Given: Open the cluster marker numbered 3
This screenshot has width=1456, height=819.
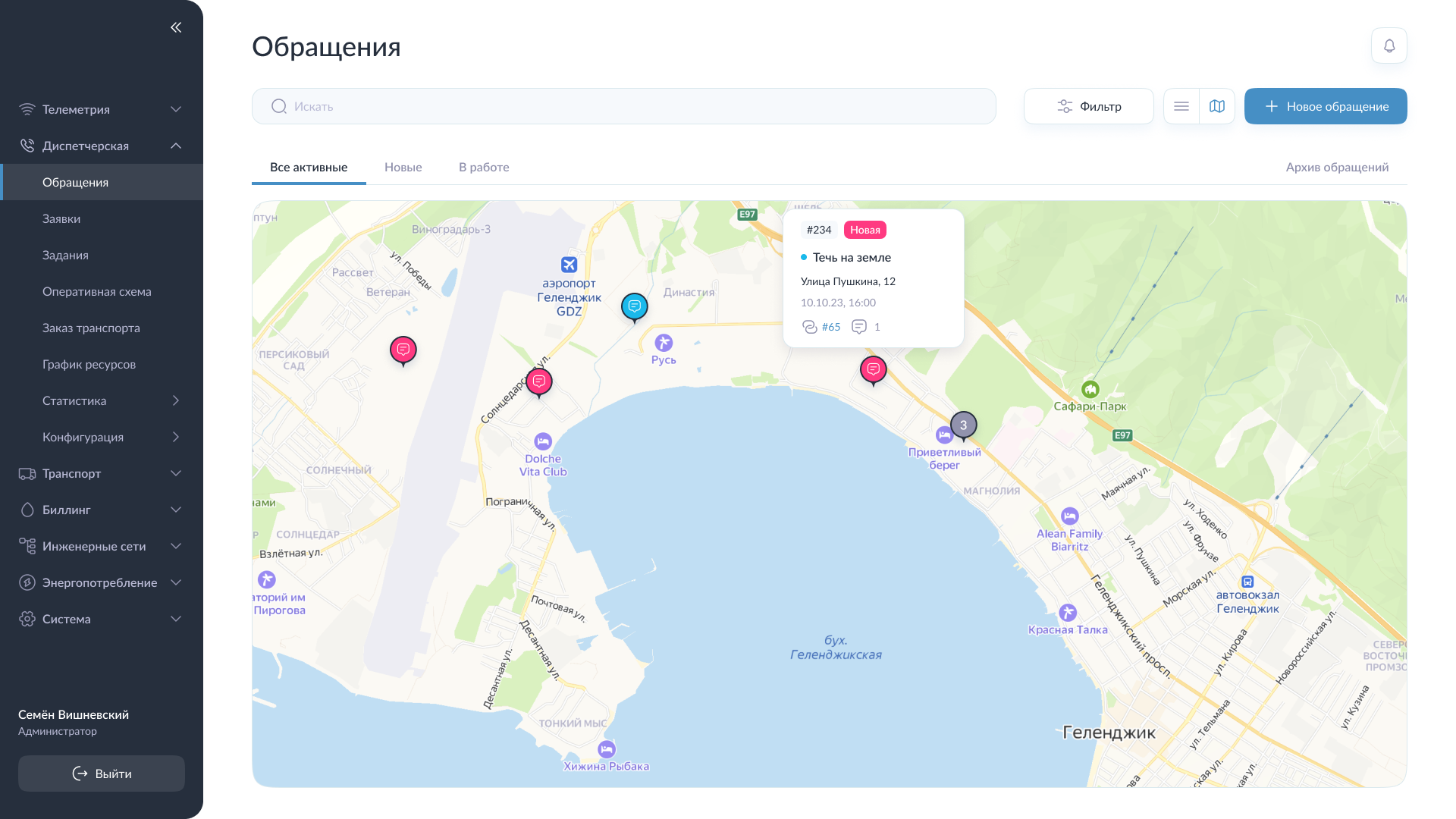Looking at the screenshot, I should point(963,425).
